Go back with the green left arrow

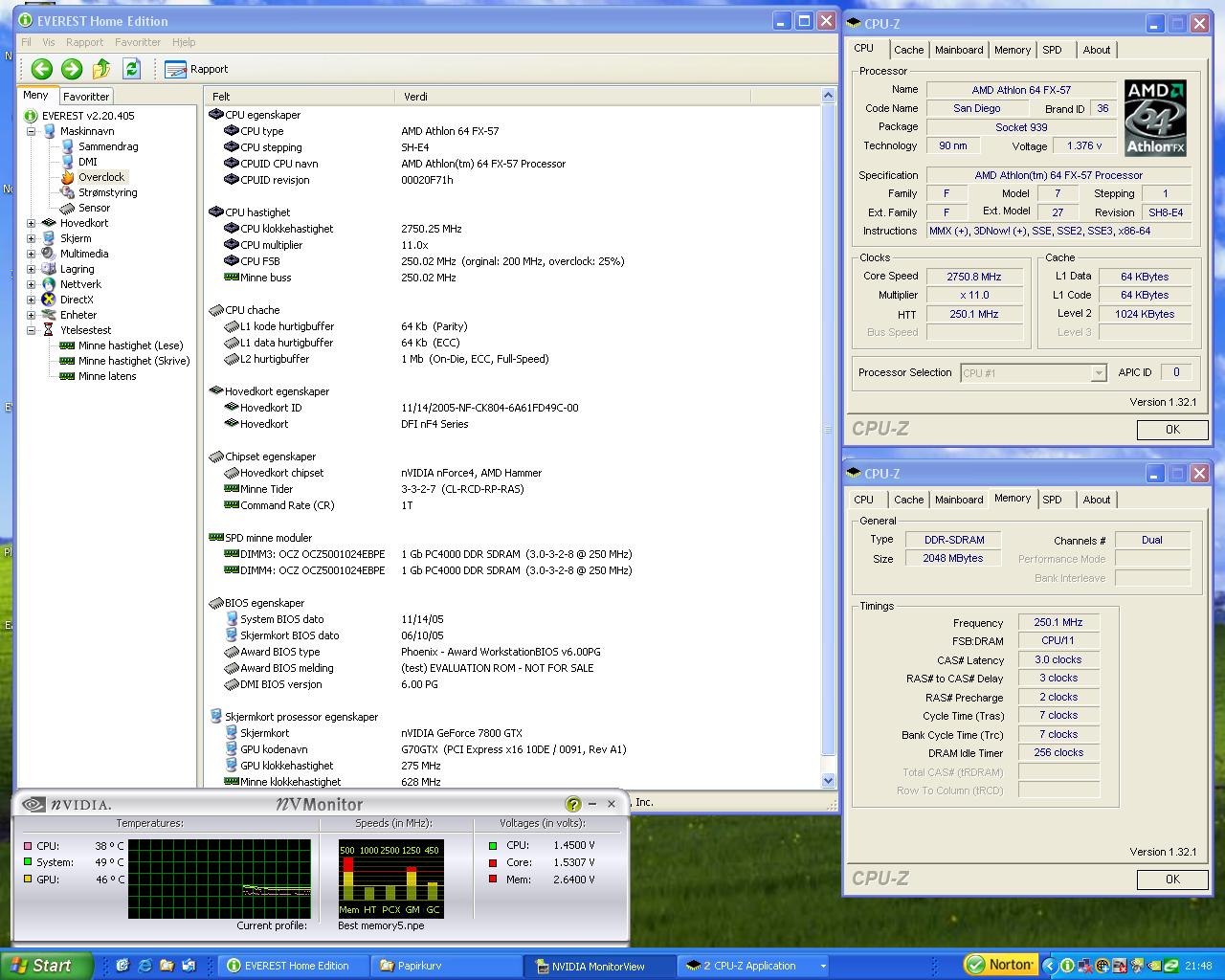coord(41,69)
